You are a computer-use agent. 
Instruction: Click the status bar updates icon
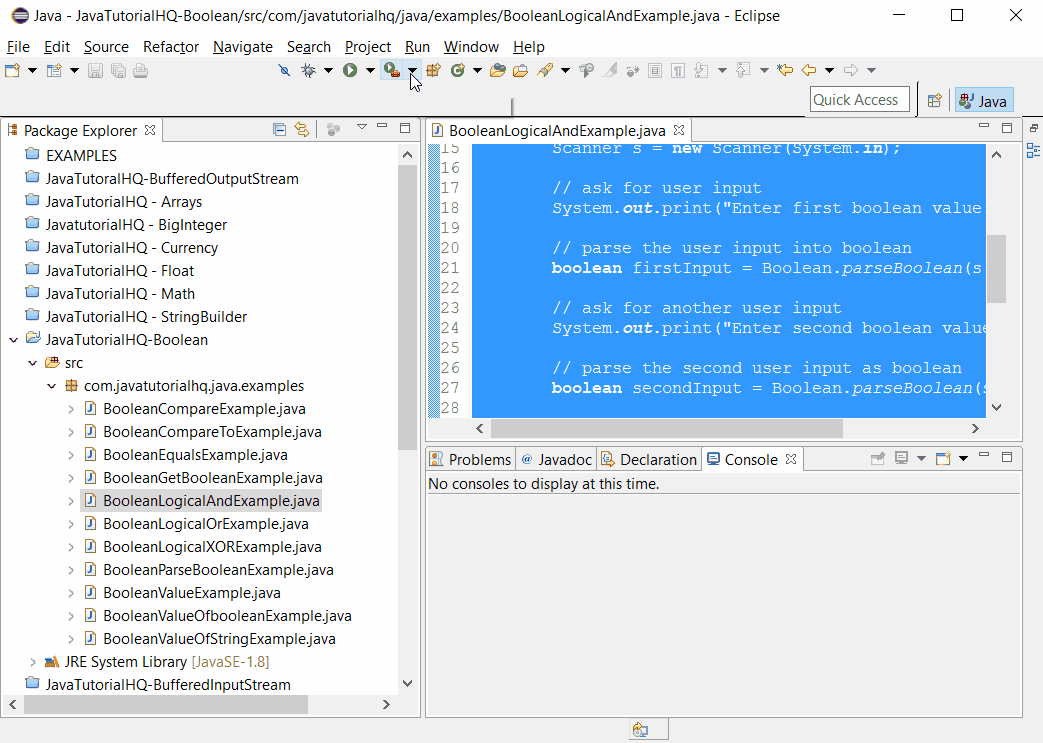pos(641,730)
